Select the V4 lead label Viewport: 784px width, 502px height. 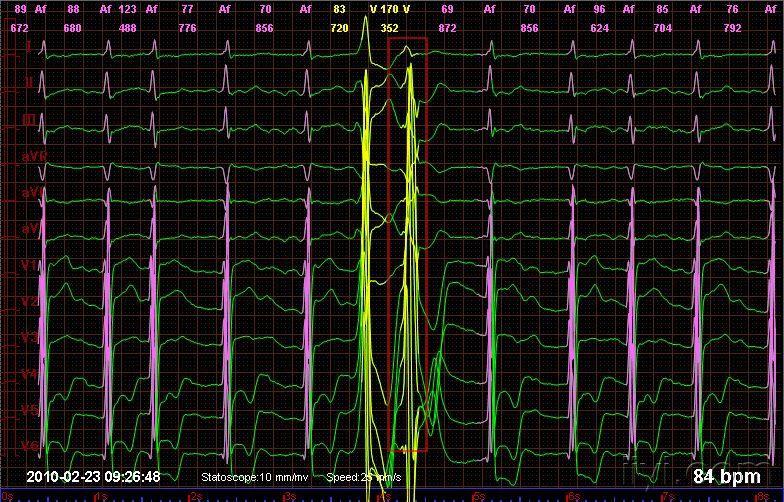[x=29, y=374]
